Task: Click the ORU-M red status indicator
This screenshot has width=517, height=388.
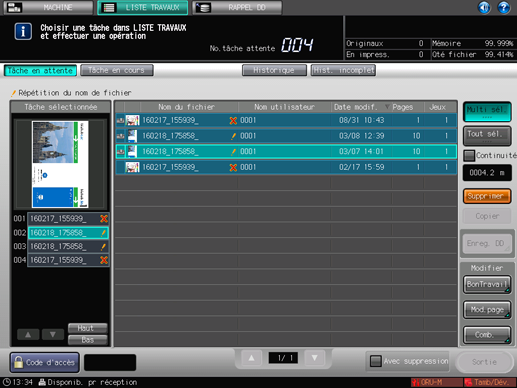Action: point(436,382)
